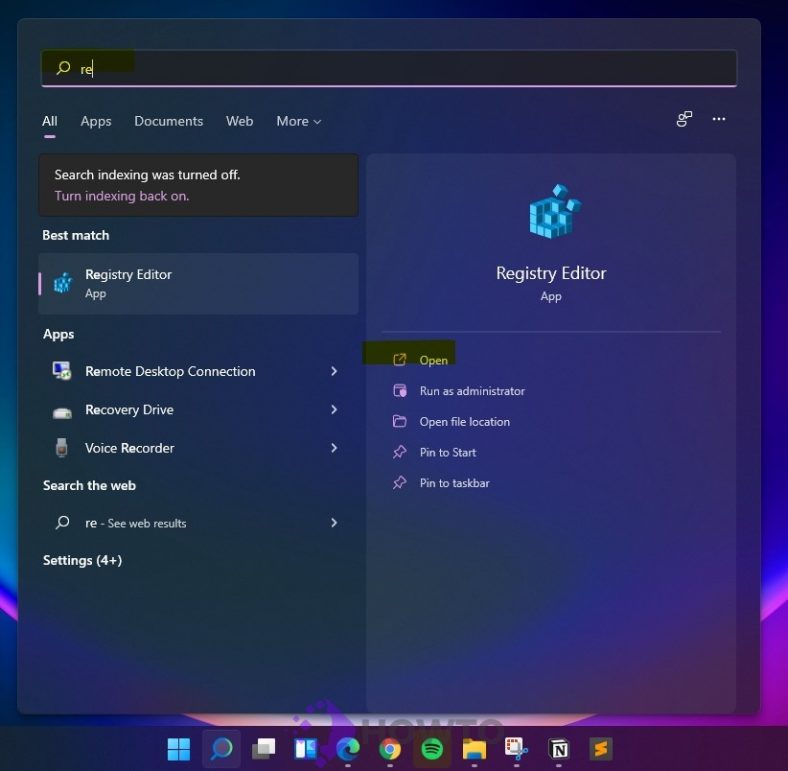788x771 pixels.
Task: Open Spotify from the taskbar
Action: click(x=432, y=749)
